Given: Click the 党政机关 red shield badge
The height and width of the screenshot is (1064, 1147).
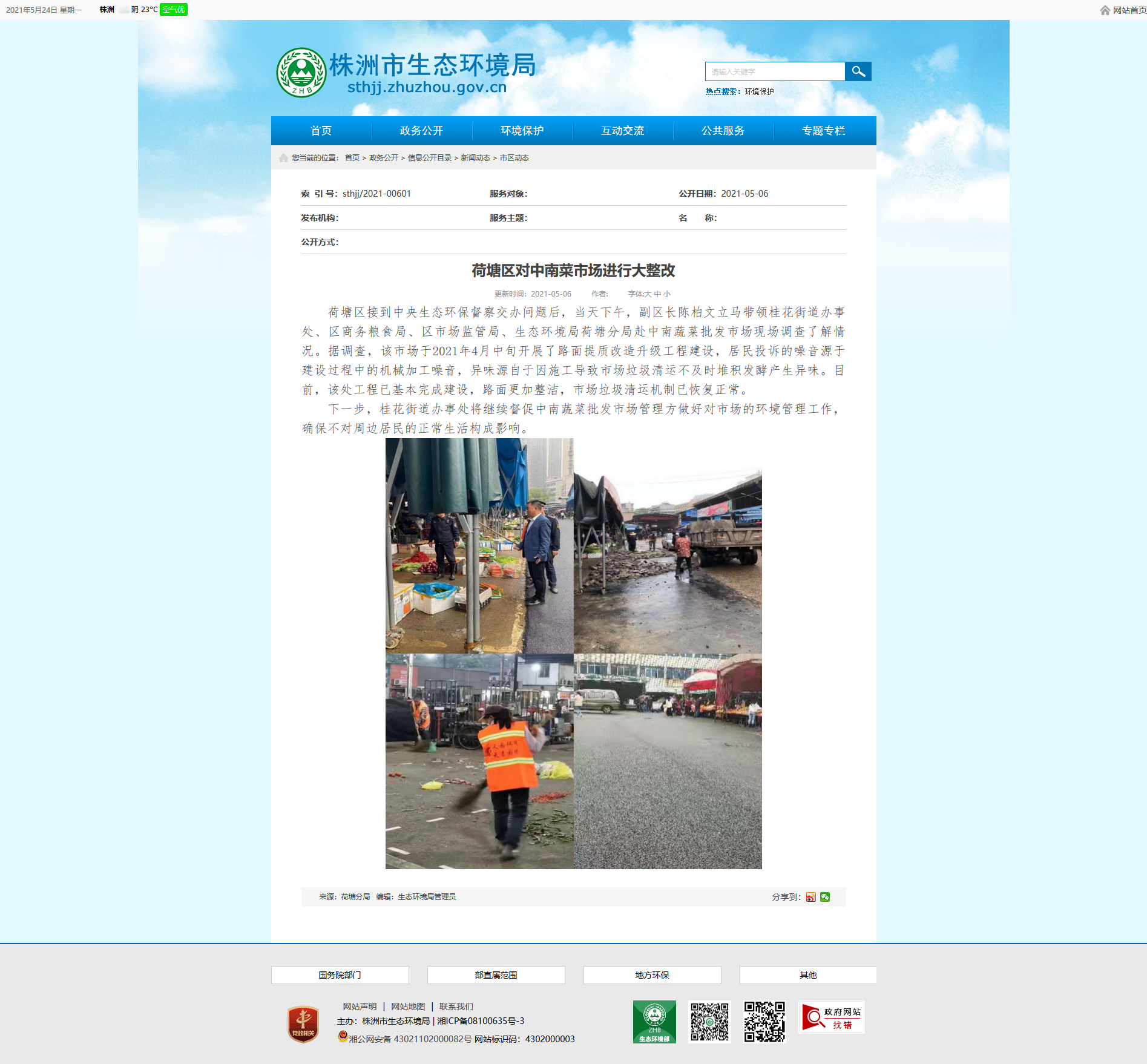Looking at the screenshot, I should pyautogui.click(x=303, y=1024).
